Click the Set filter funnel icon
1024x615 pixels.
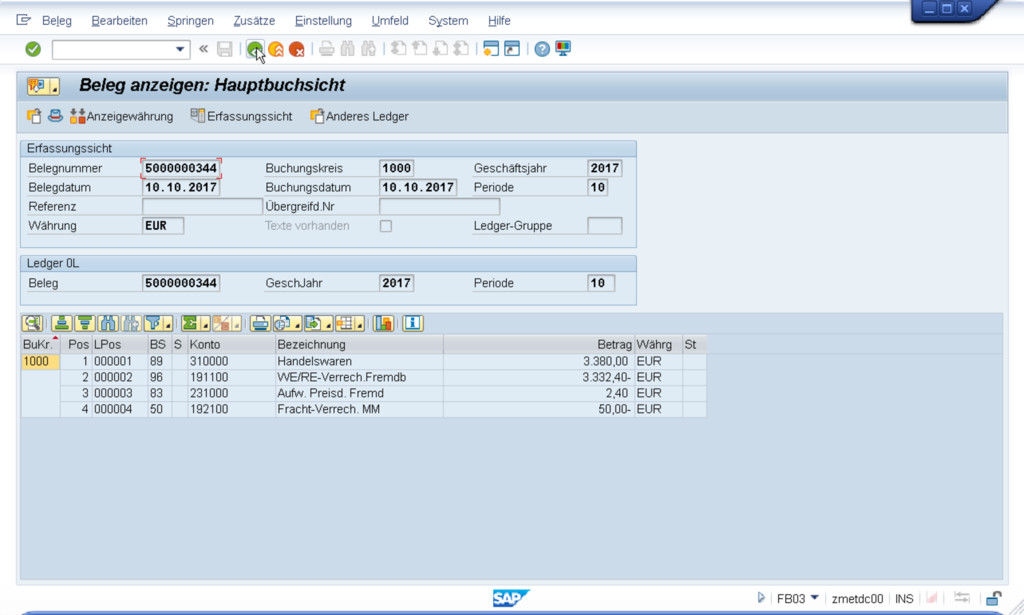pos(153,323)
